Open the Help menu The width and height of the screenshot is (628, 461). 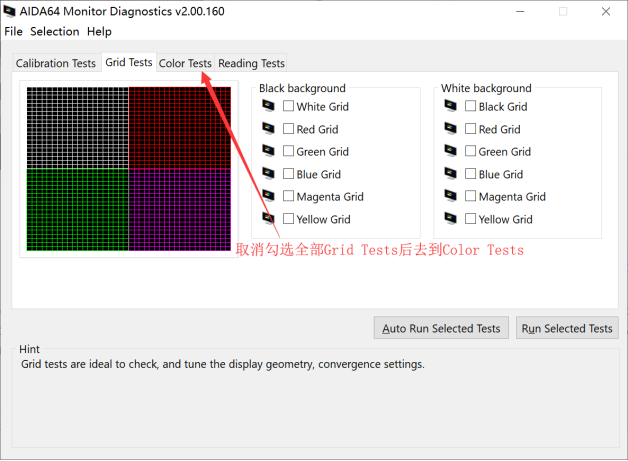99,31
